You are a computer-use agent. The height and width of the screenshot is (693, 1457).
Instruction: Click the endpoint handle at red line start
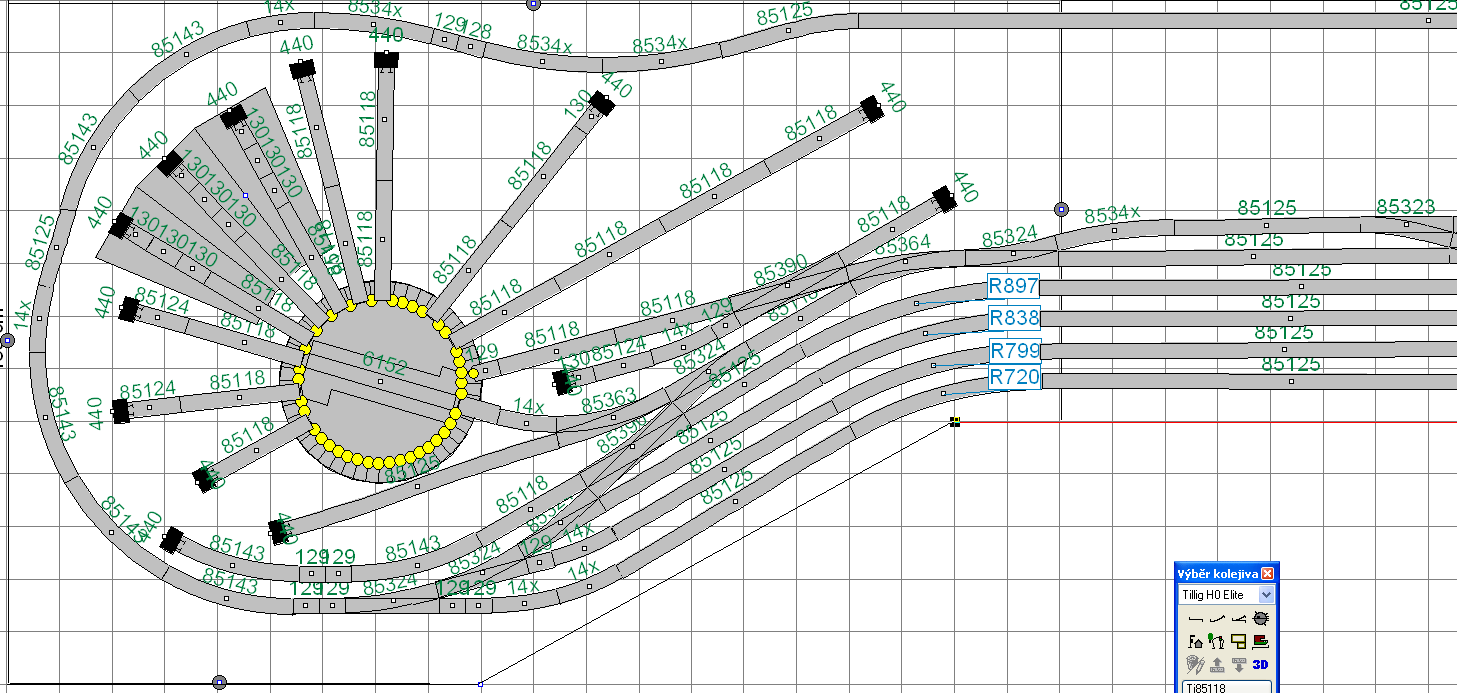[955, 422]
